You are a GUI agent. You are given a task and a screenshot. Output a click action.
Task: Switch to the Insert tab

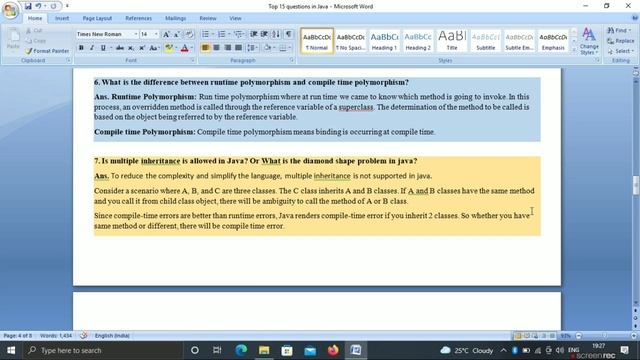click(62, 18)
